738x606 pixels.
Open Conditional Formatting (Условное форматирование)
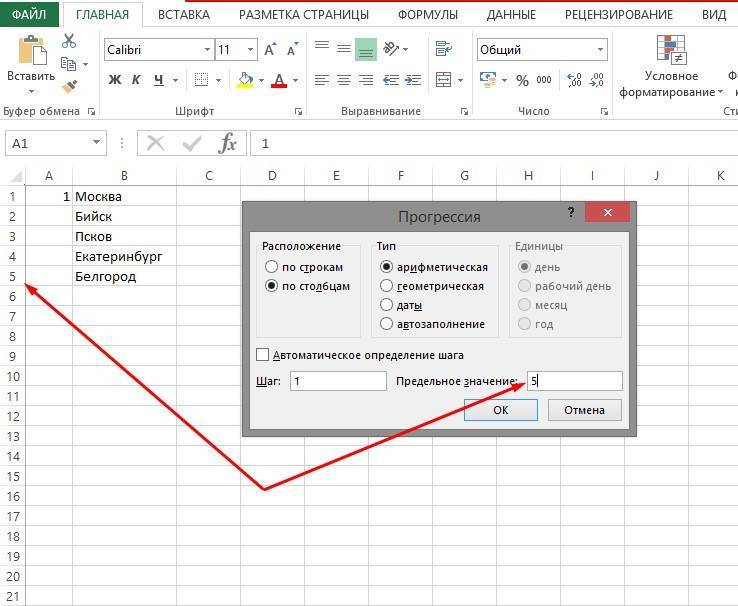[671, 66]
